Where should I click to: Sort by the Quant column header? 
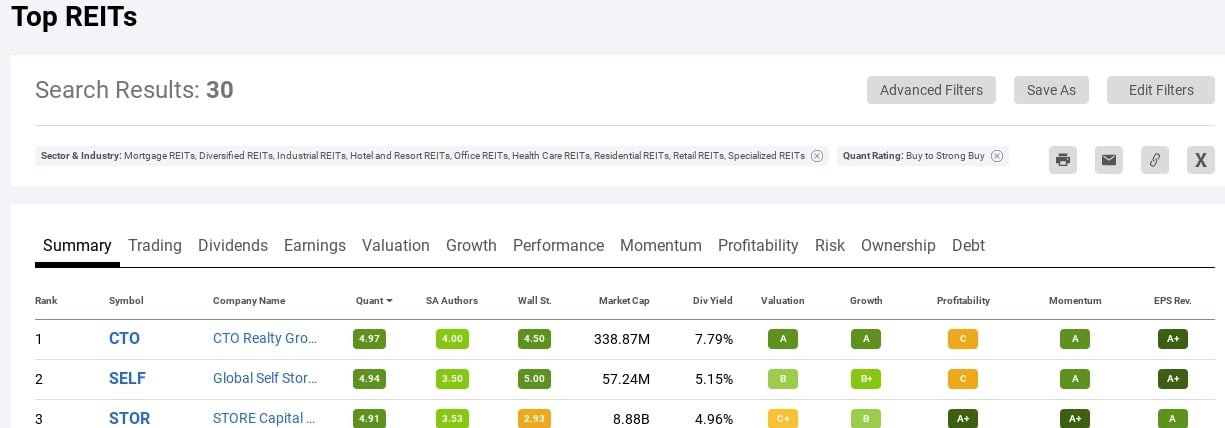coord(373,300)
